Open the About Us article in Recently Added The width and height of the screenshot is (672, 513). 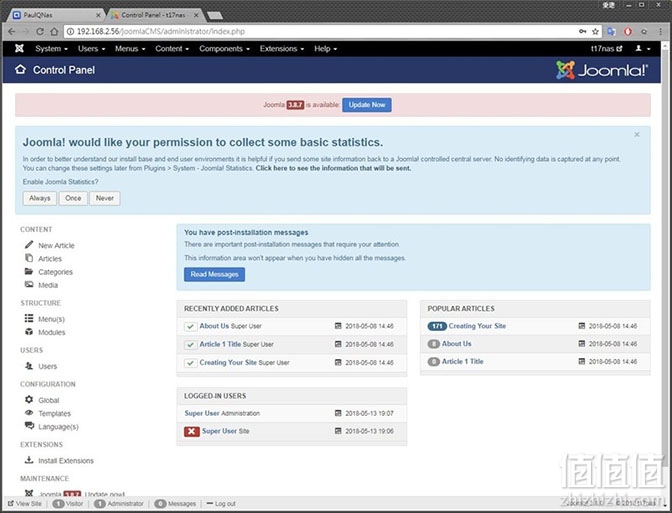pyautogui.click(x=214, y=326)
